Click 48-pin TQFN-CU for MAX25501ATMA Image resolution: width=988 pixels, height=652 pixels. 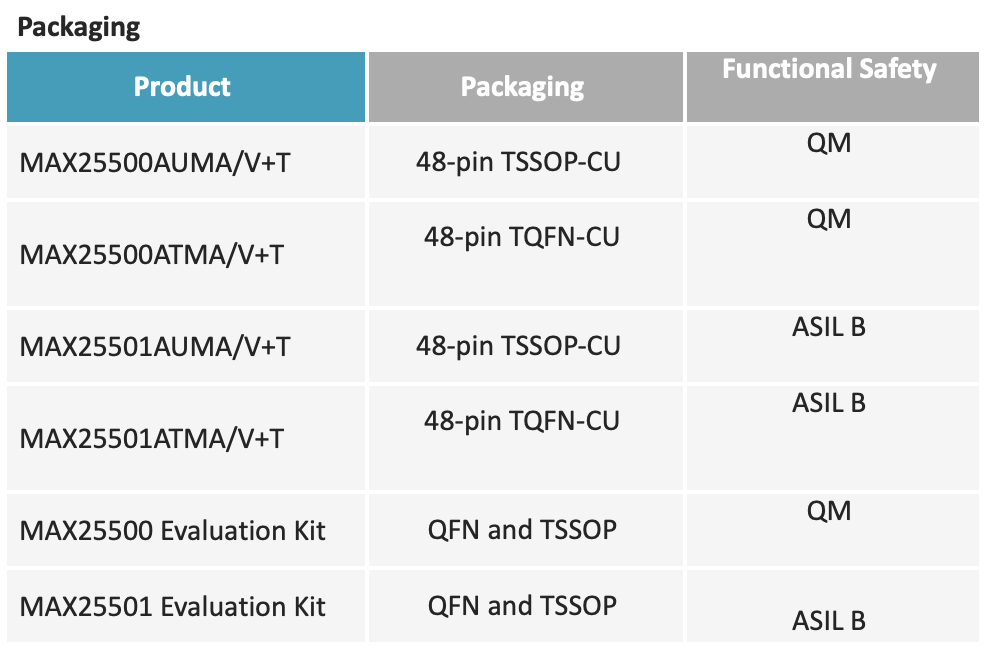522,421
